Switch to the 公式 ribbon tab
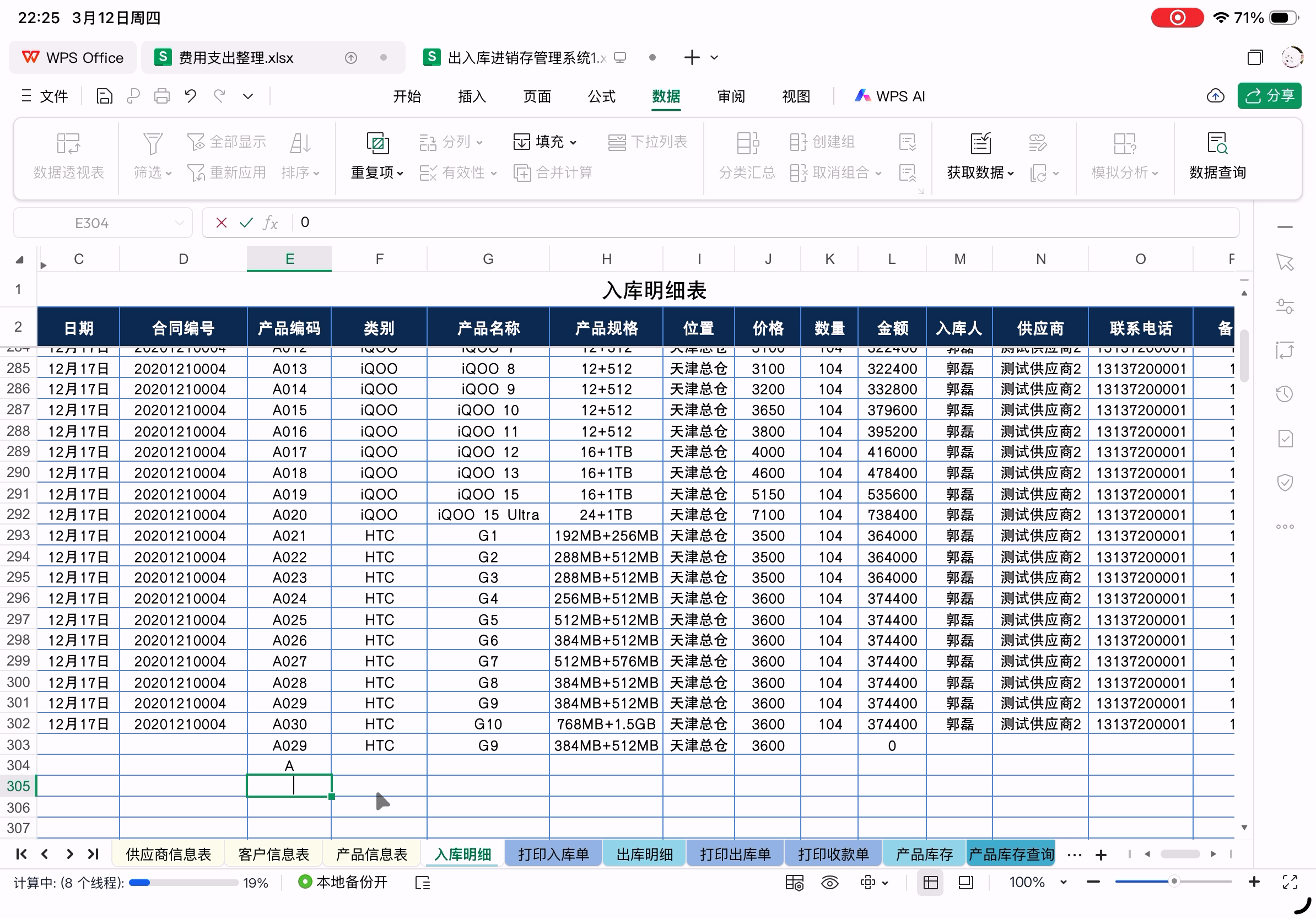1316x919 pixels. click(601, 96)
